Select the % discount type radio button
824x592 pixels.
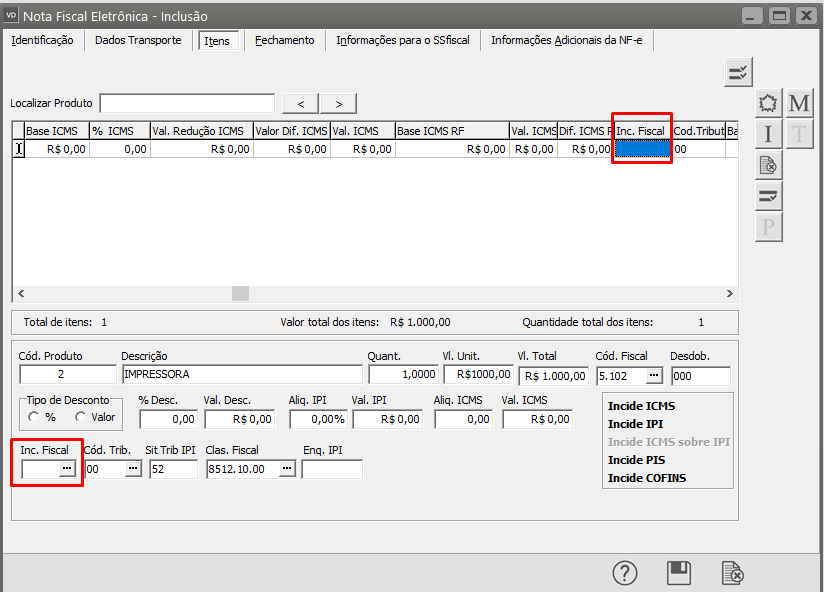click(x=34, y=417)
